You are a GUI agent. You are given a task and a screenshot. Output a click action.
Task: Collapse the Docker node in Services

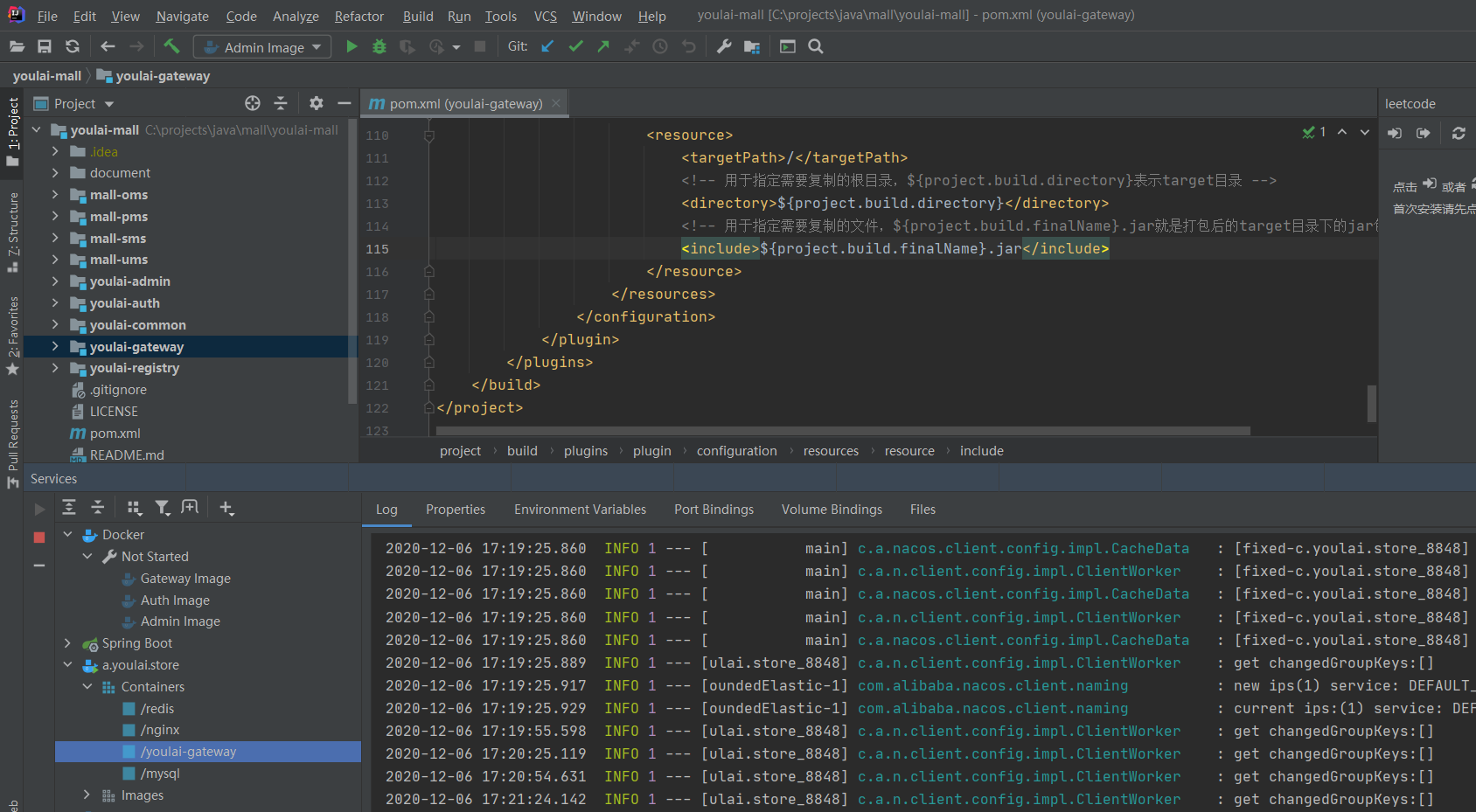pos(68,535)
